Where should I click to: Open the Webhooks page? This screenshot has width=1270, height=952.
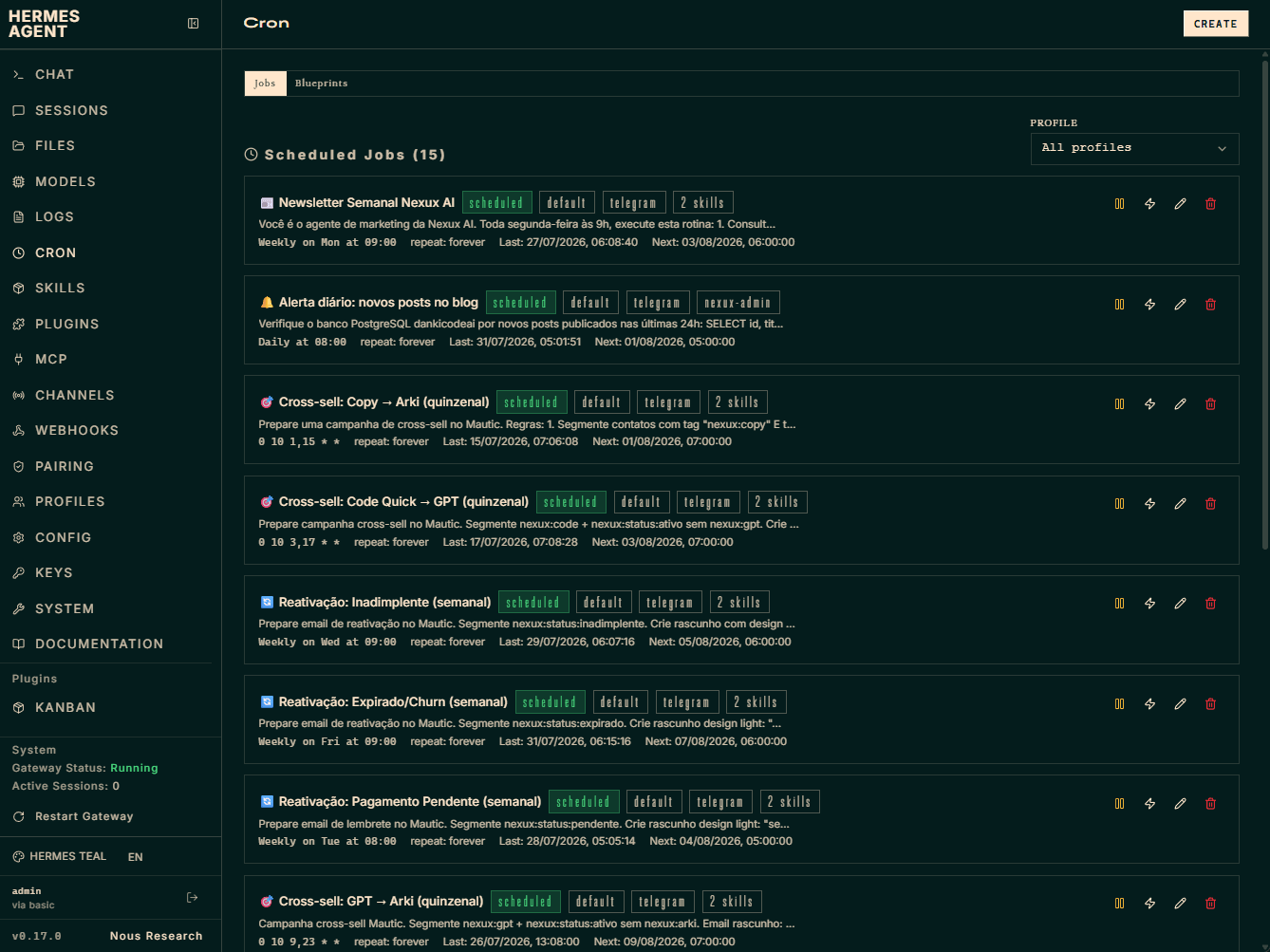110,431
